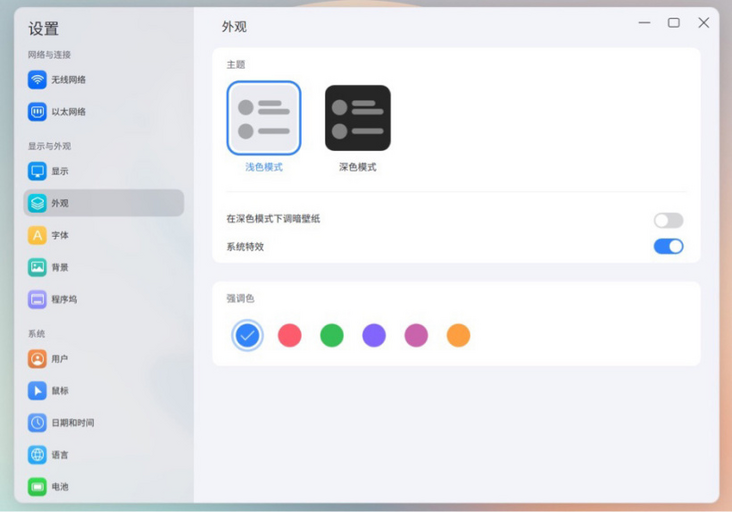Minimize the settings window
Screen dimensions: 732x512
(645, 22)
